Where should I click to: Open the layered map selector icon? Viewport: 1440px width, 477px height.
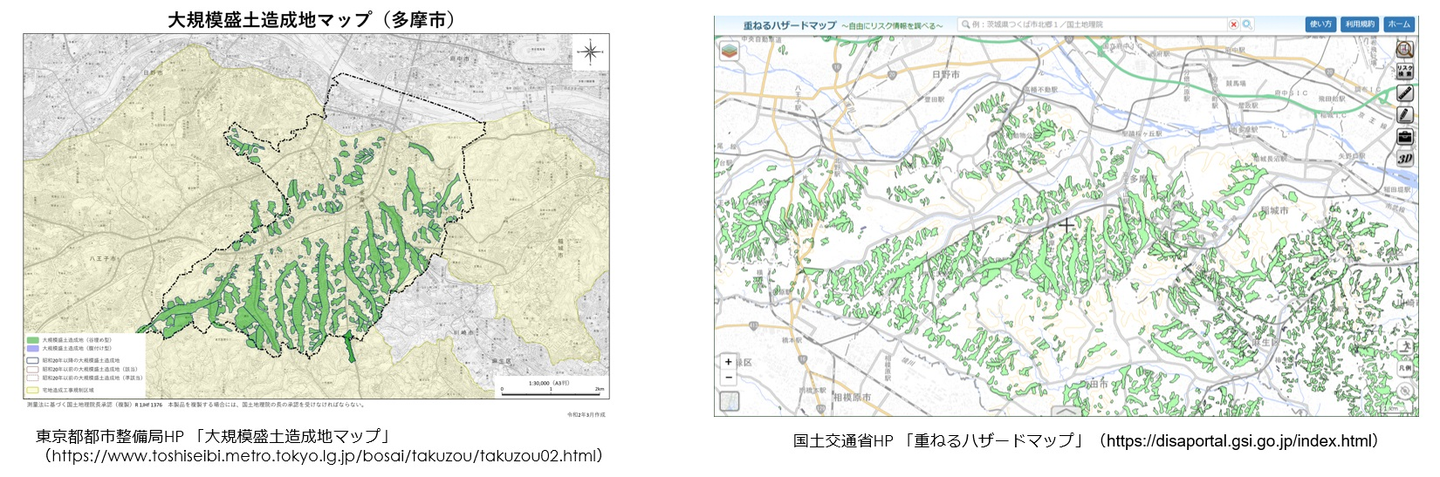coord(730,51)
